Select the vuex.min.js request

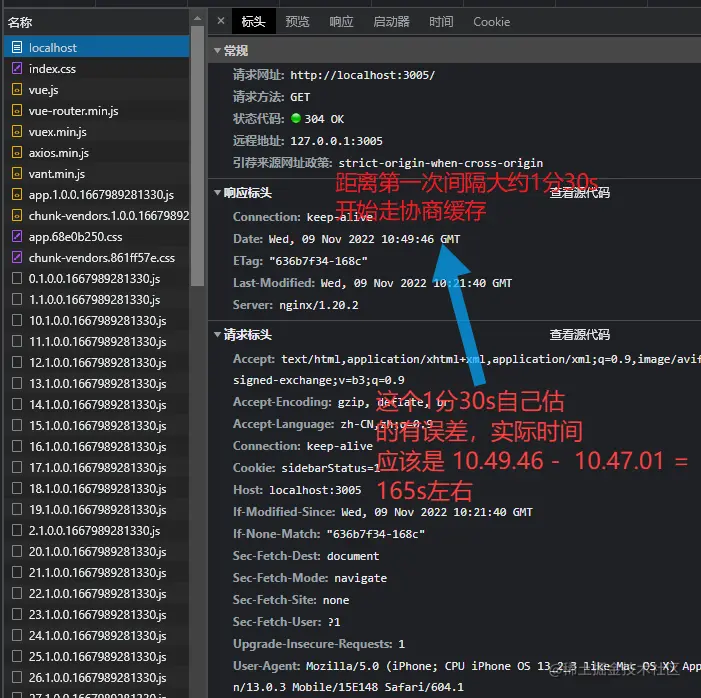pyautogui.click(x=97, y=131)
